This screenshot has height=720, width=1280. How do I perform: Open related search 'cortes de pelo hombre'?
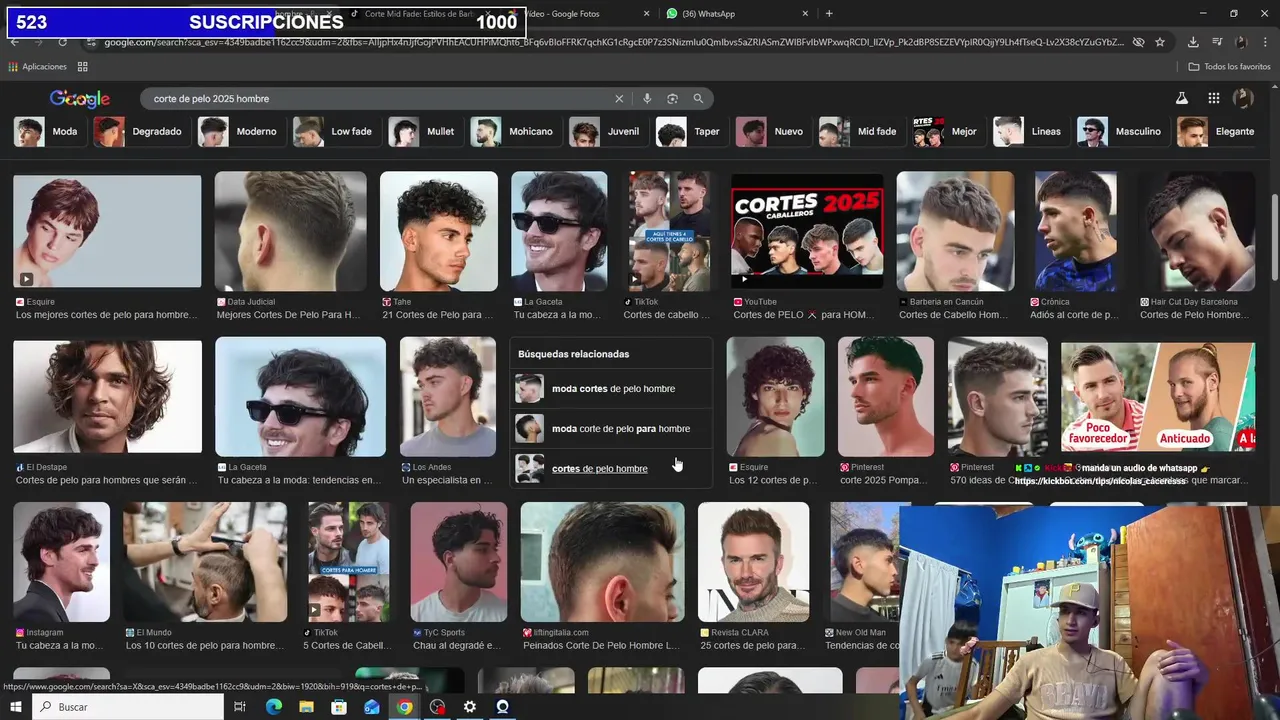pos(612,469)
